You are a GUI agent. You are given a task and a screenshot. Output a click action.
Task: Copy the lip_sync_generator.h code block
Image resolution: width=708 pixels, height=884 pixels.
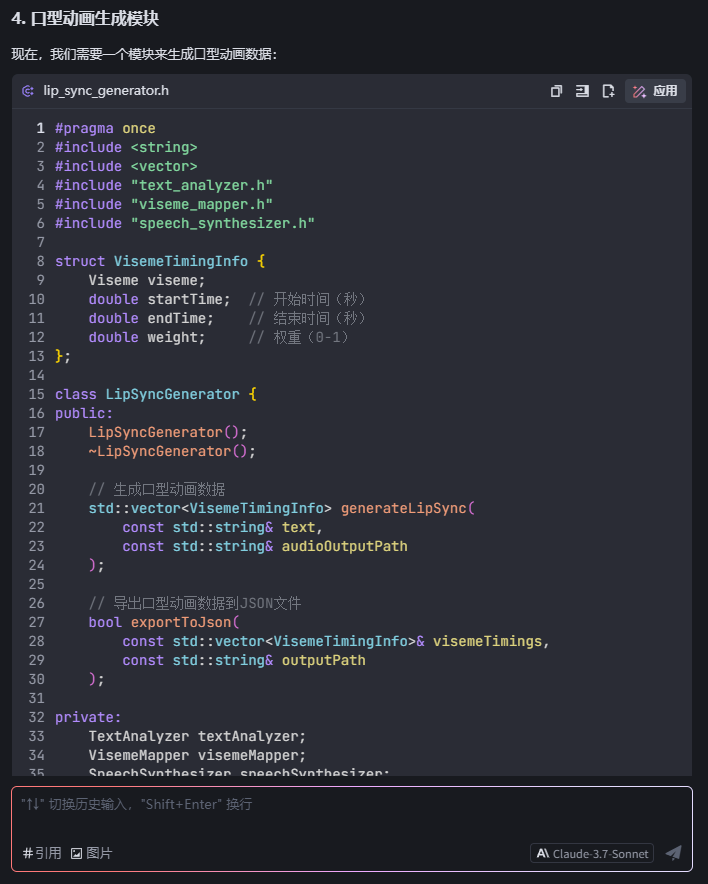[x=556, y=91]
